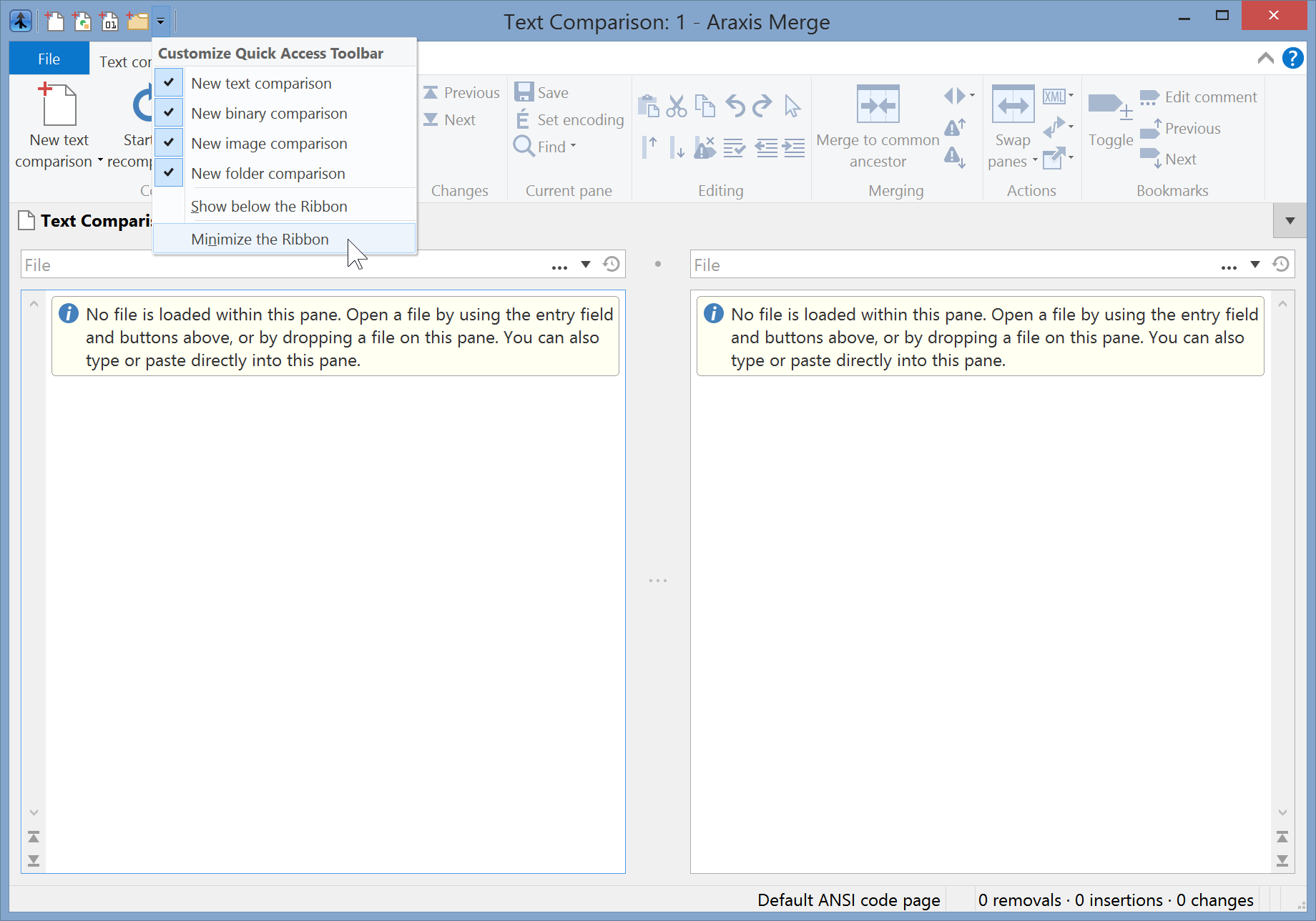
Task: Click the Help question mark button
Action: pyautogui.click(x=1292, y=58)
